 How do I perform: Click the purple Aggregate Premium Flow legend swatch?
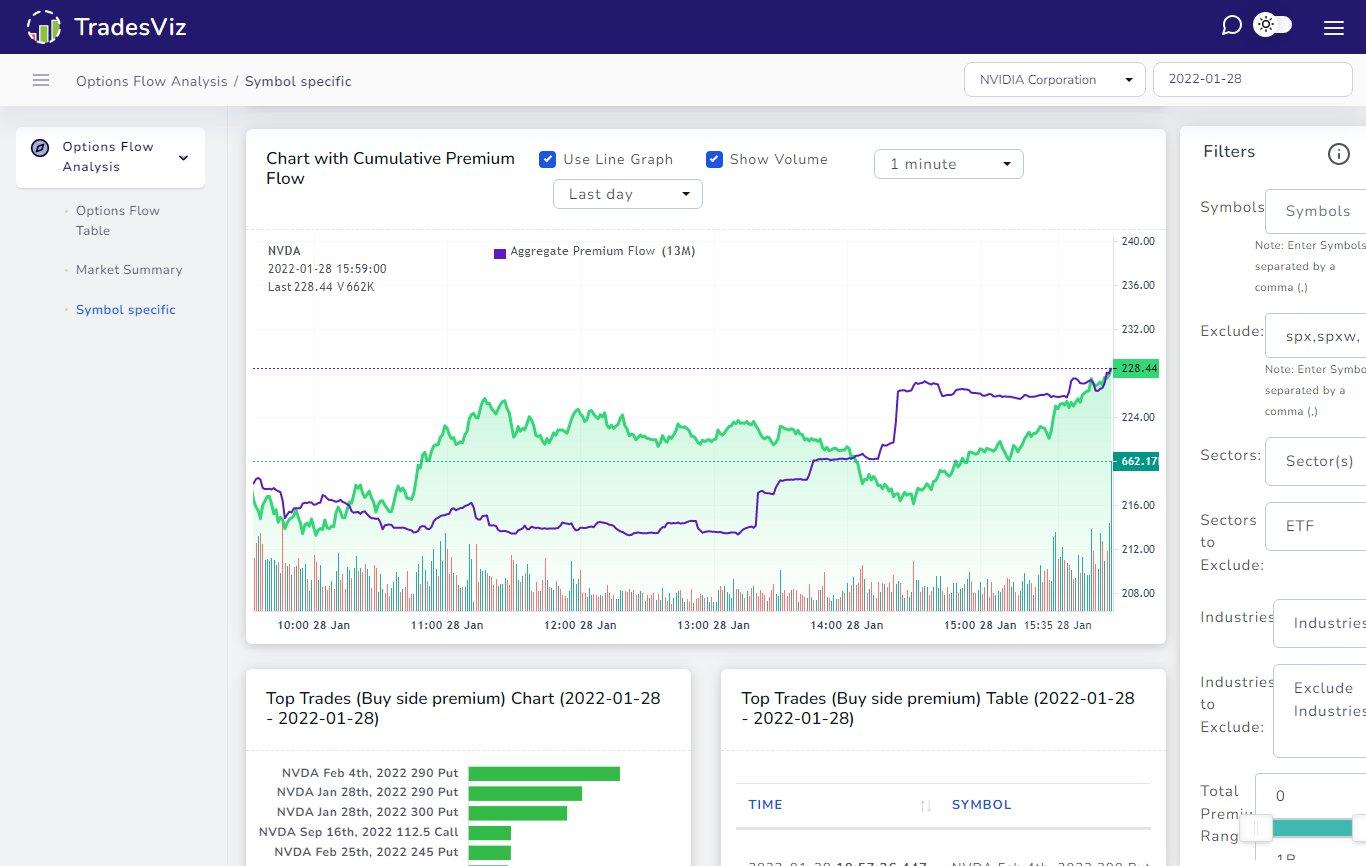(500, 253)
